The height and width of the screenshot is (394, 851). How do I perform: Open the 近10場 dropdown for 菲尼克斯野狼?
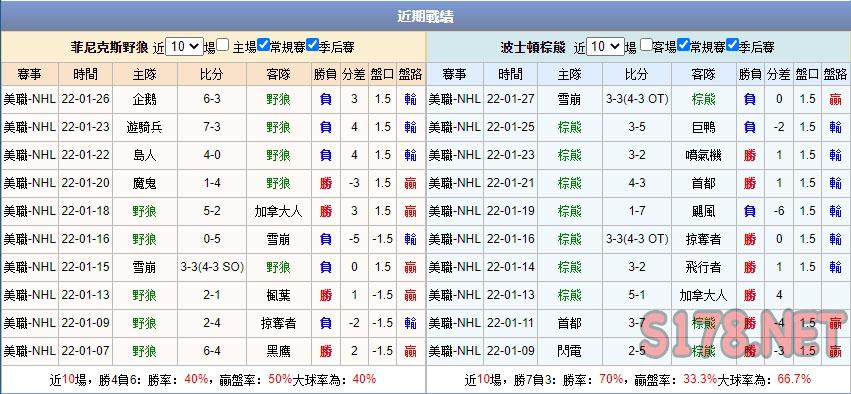185,47
